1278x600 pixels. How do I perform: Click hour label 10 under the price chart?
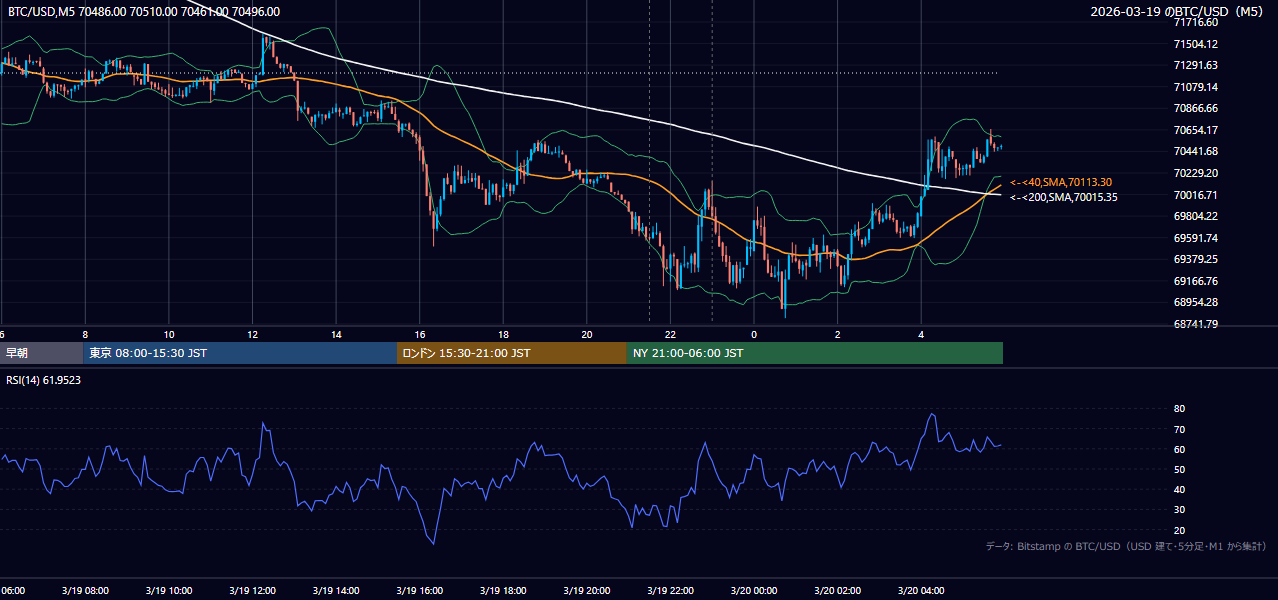[x=169, y=335]
